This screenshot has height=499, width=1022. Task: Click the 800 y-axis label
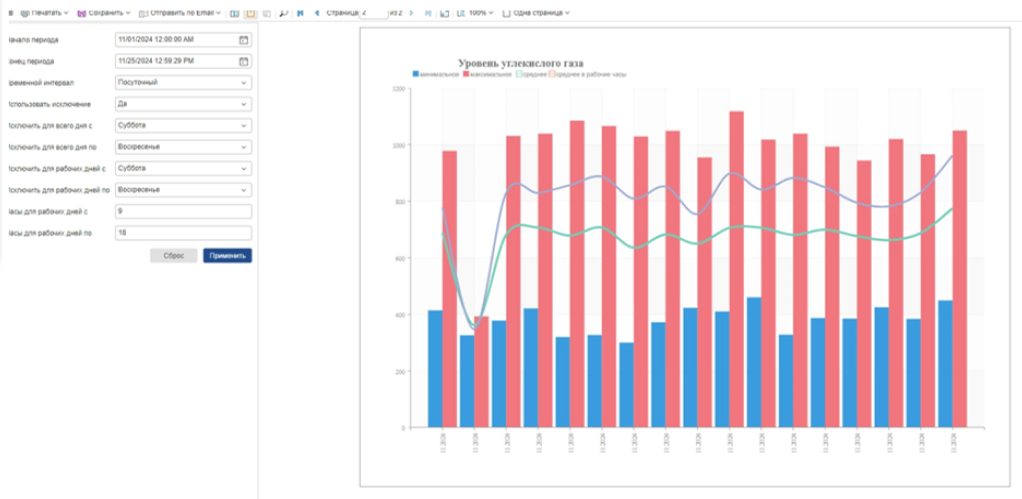400,201
